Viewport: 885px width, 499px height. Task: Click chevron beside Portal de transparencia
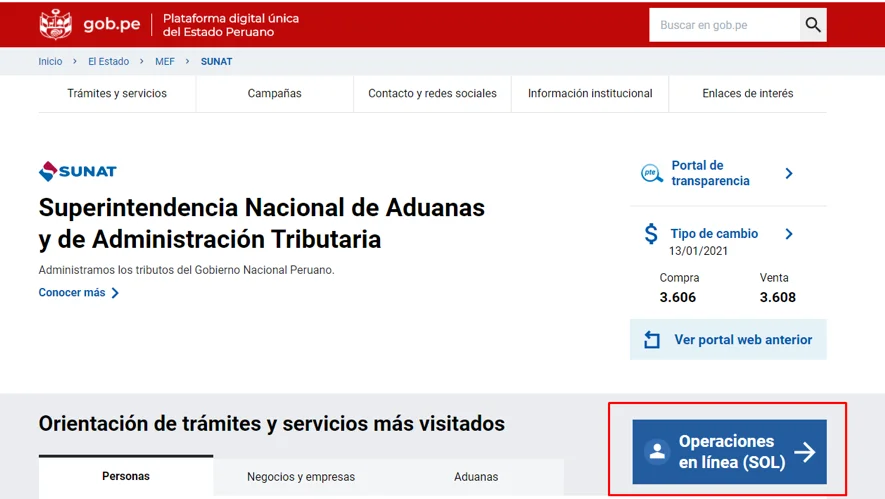[789, 173]
